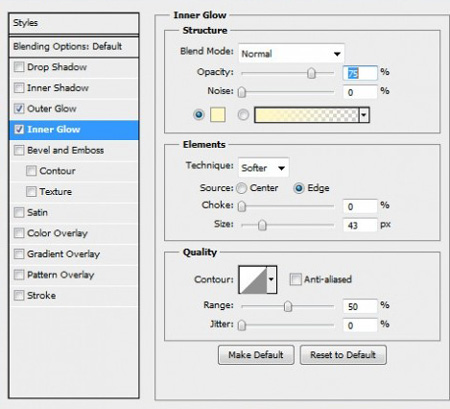Select Blending Options: Default
Image resolution: width=450 pixels, height=409 pixels.
[74, 47]
